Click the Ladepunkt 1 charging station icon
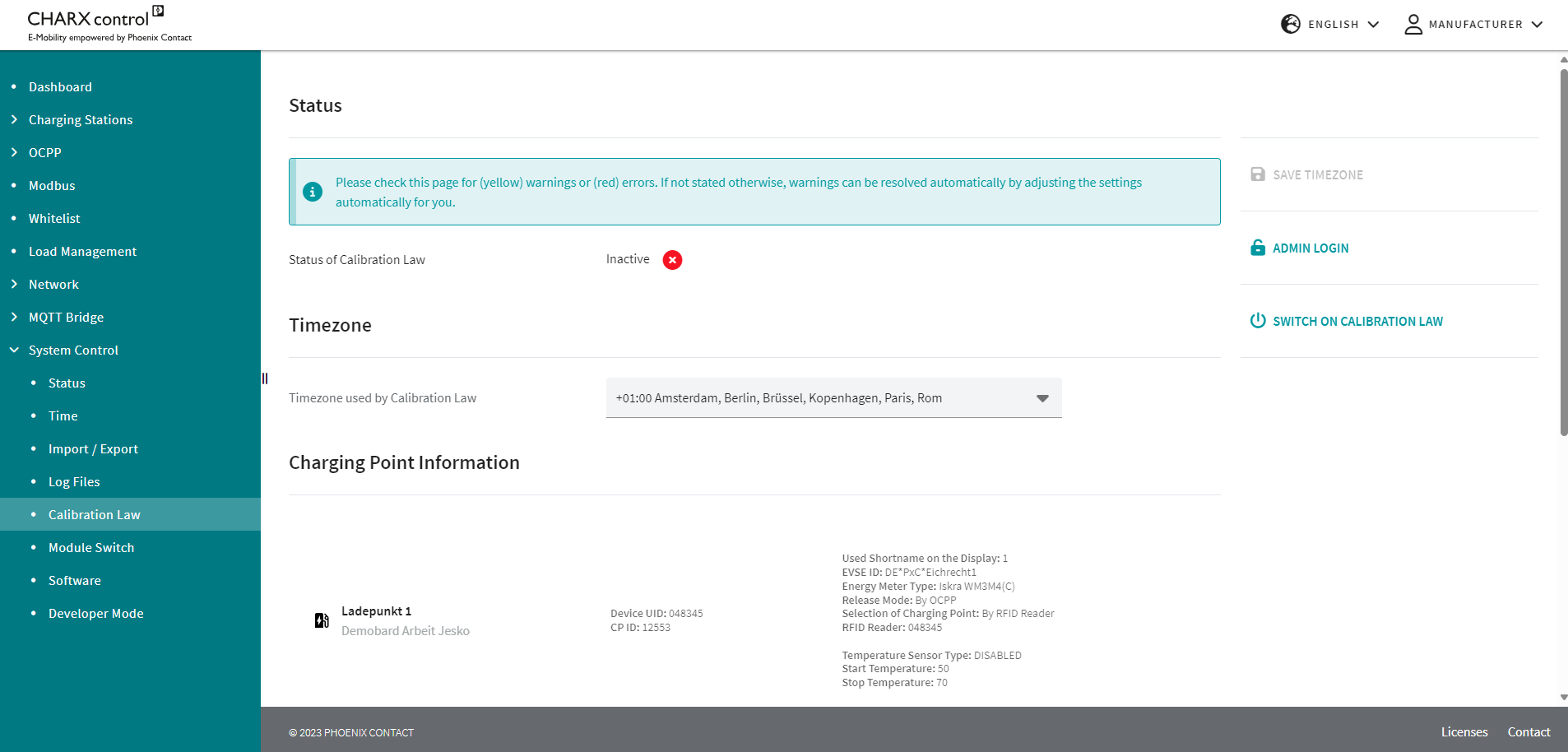1568x752 pixels. (322, 620)
